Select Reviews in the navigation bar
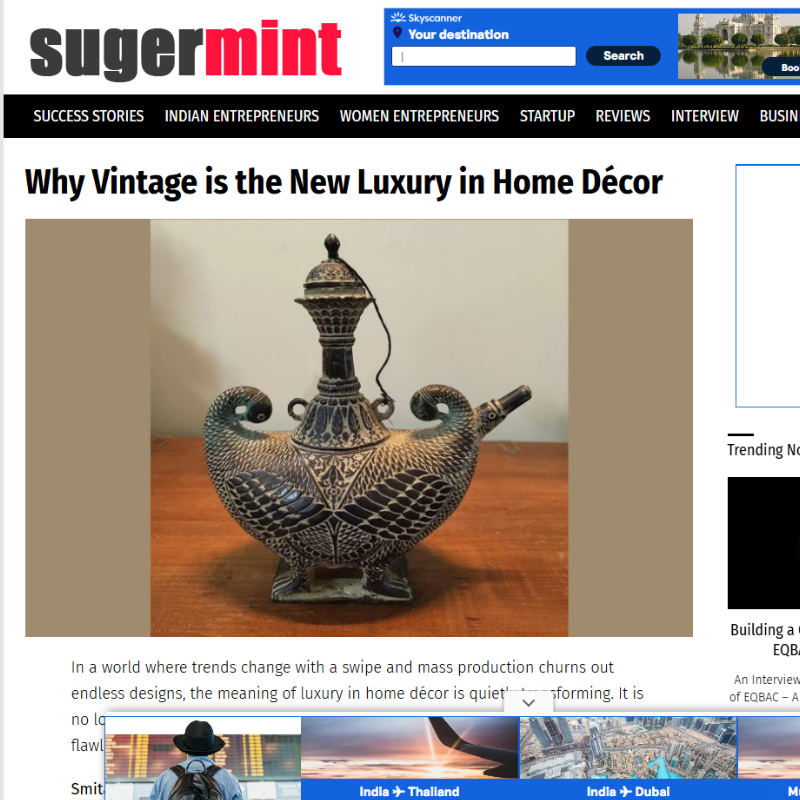 [x=623, y=116]
